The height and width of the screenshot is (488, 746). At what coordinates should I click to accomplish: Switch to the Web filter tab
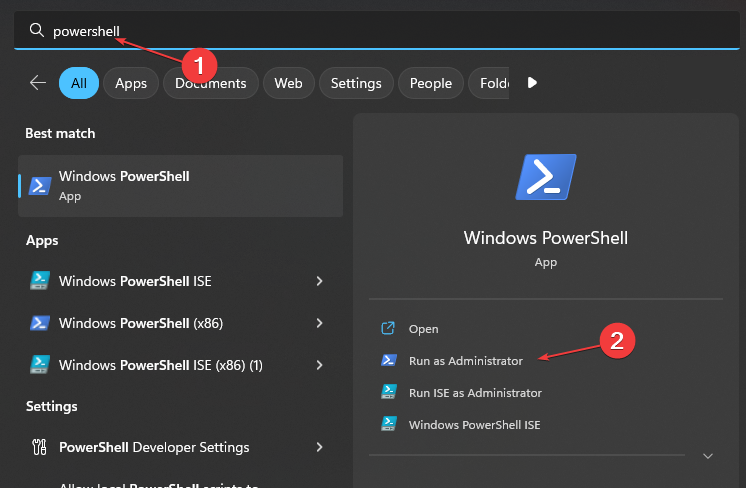click(288, 83)
